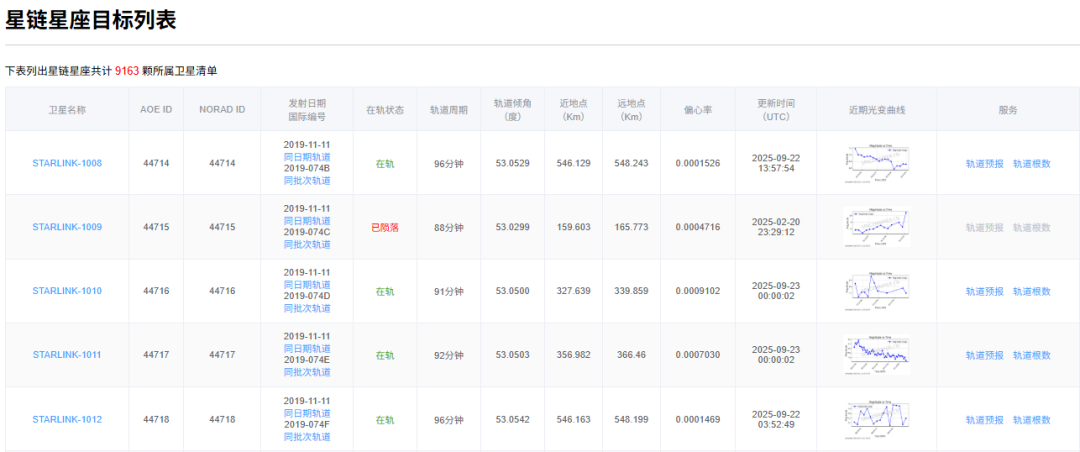Open 同日期轨道 link for 2019-074B

click(307, 157)
